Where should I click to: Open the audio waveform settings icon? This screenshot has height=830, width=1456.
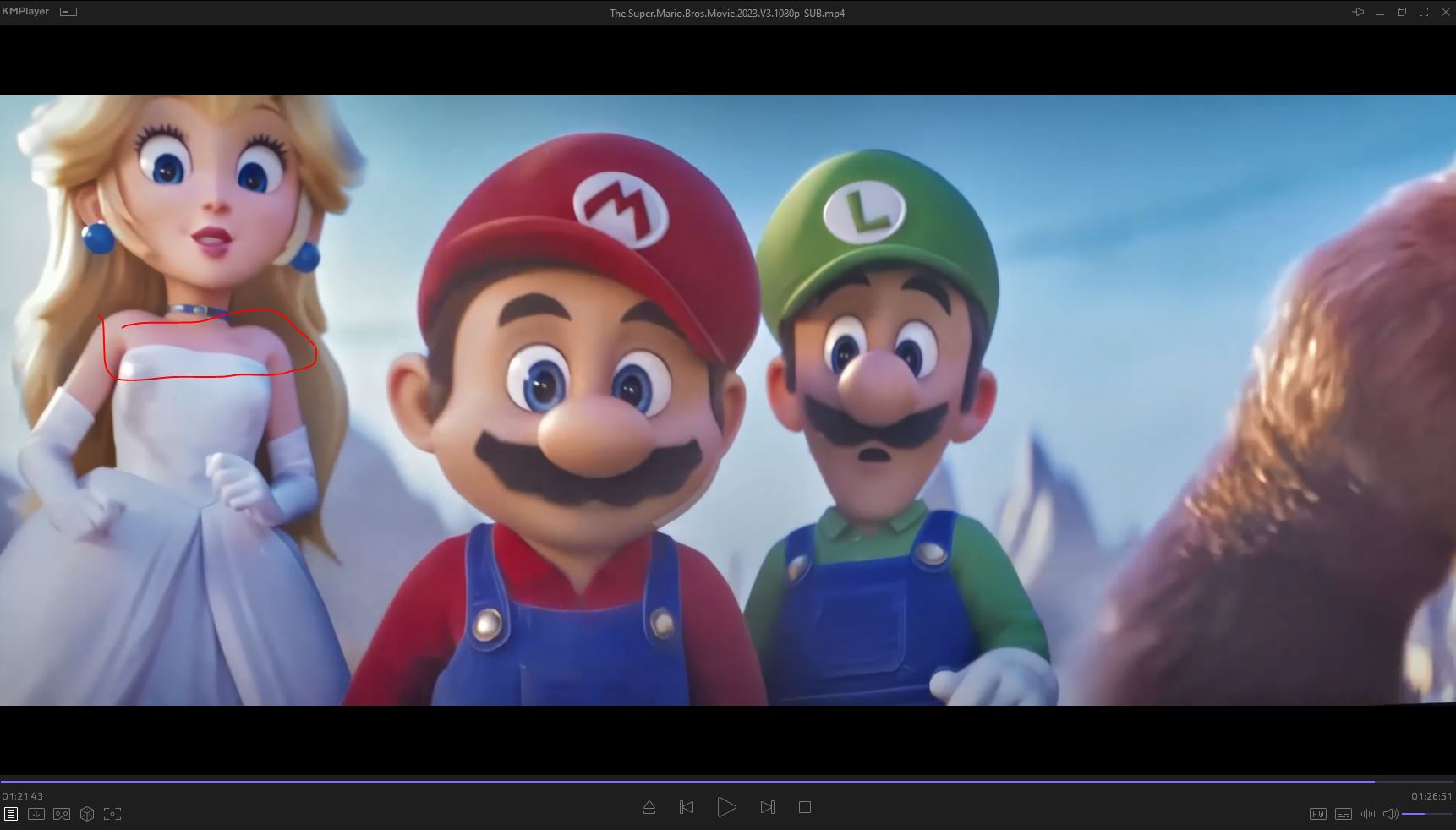tap(1368, 814)
